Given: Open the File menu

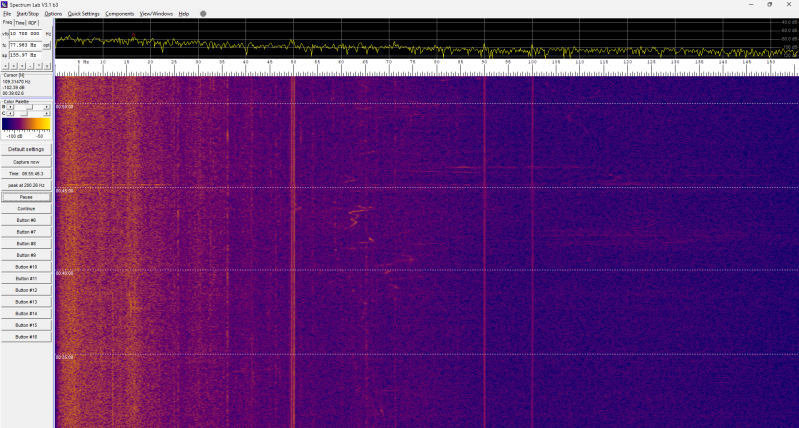Looking at the screenshot, I should pos(7,14).
